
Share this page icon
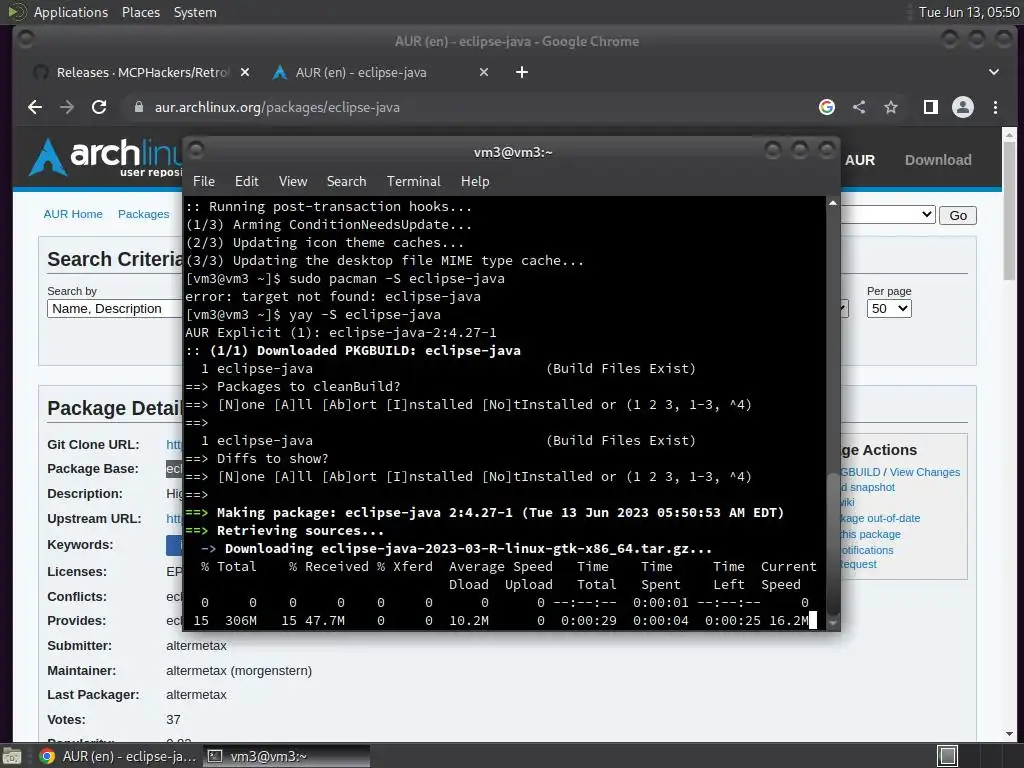point(859,107)
